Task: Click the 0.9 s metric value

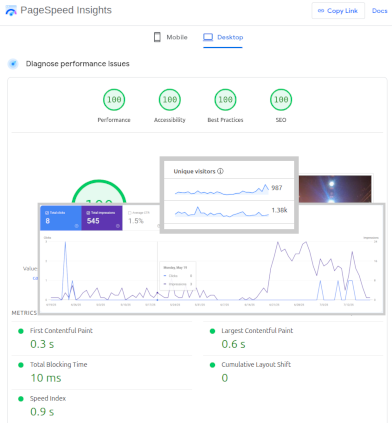Action: [42, 412]
